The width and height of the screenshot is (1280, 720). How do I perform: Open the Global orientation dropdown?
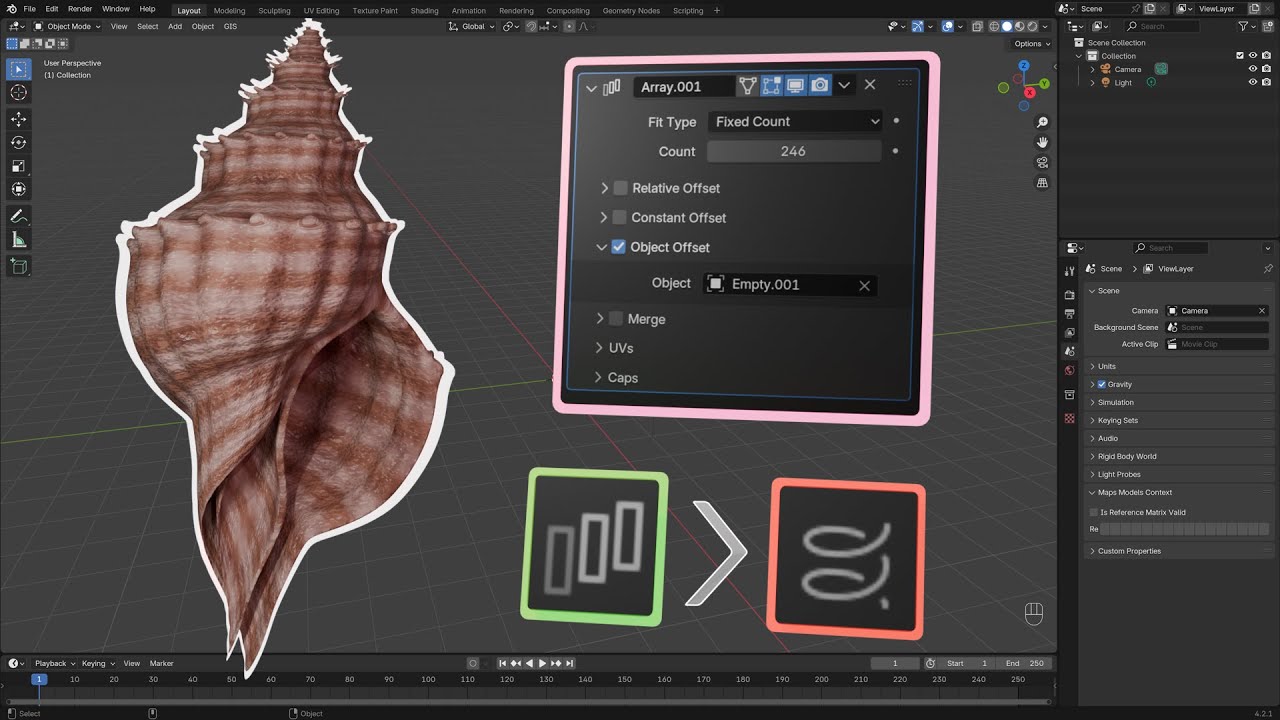471,26
